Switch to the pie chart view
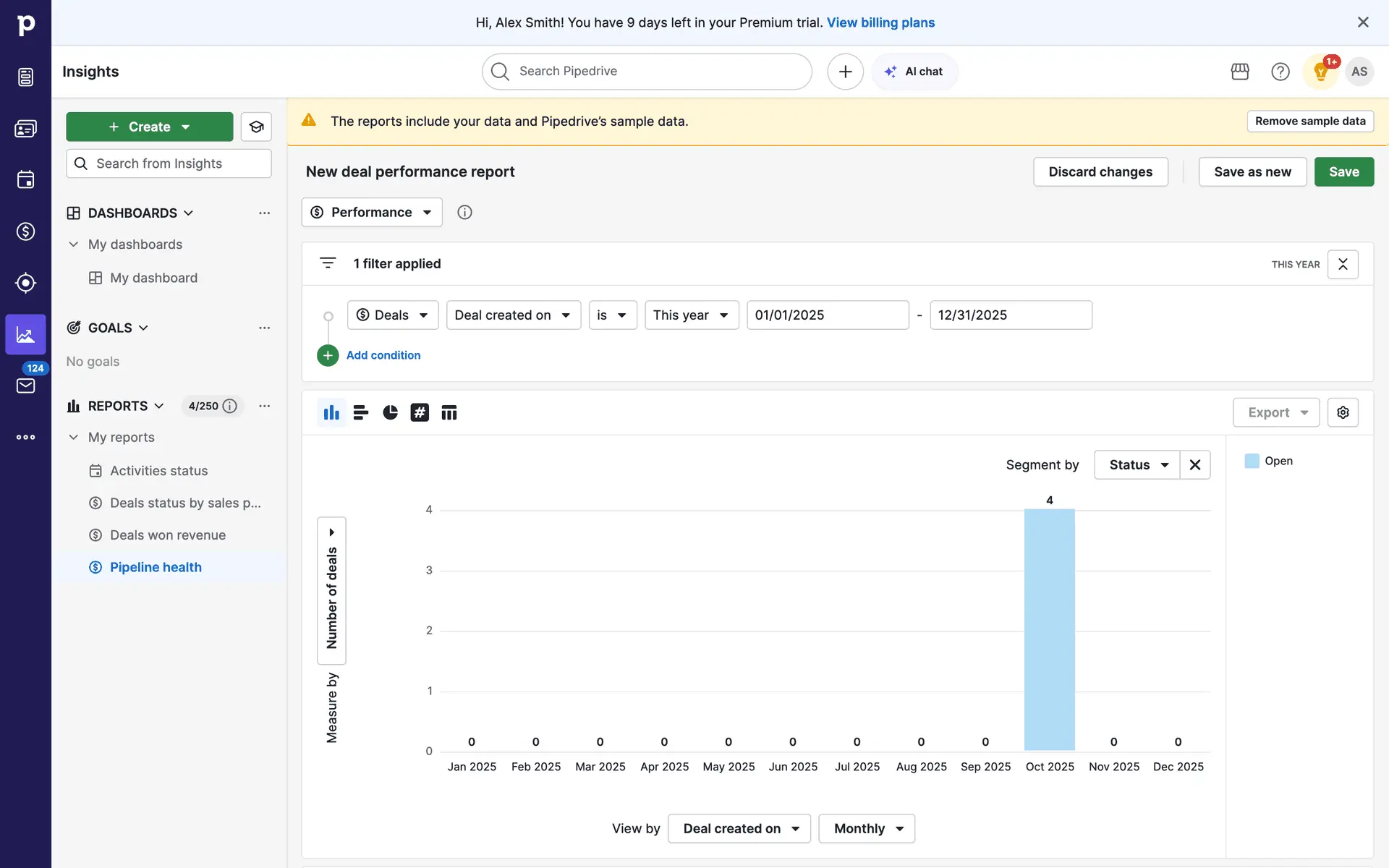The image size is (1389, 868). [390, 412]
